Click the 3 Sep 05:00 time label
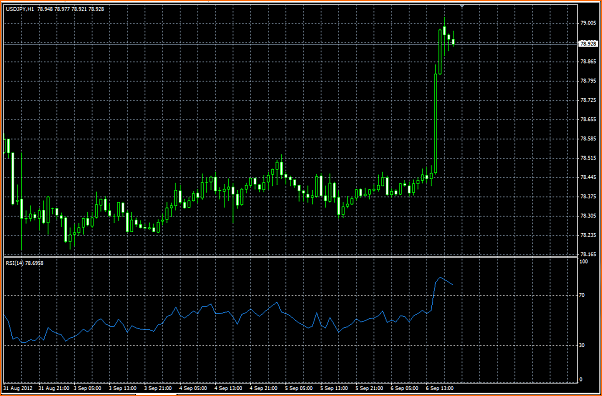This screenshot has height=396, width=602. tap(88, 388)
